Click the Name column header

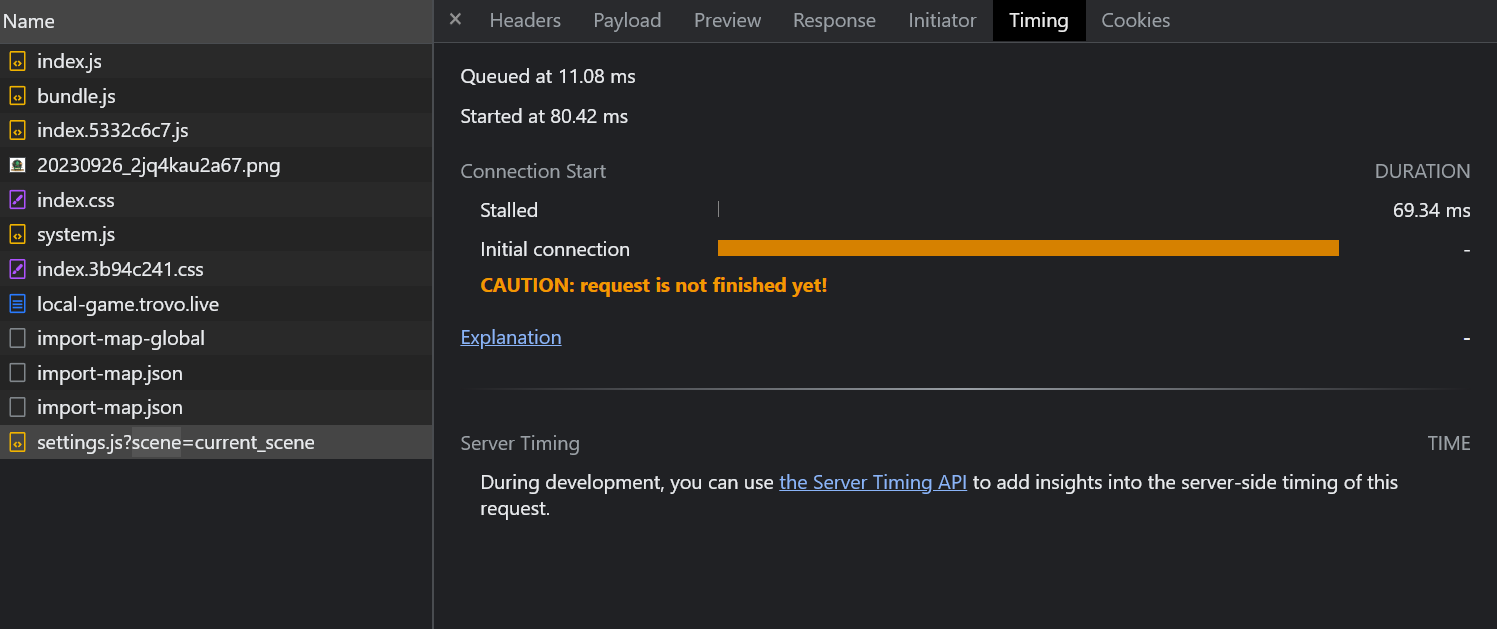click(29, 21)
